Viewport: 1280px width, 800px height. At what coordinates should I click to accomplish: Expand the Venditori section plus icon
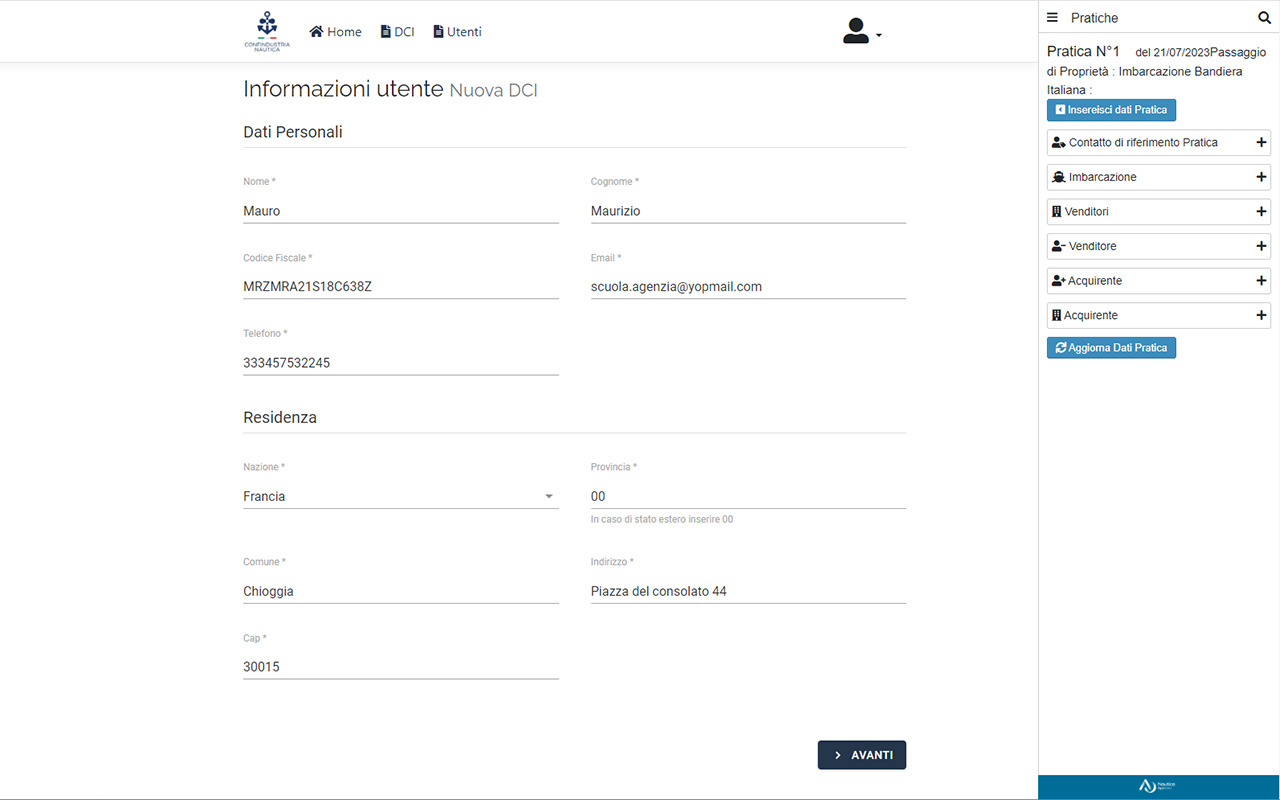point(1261,212)
